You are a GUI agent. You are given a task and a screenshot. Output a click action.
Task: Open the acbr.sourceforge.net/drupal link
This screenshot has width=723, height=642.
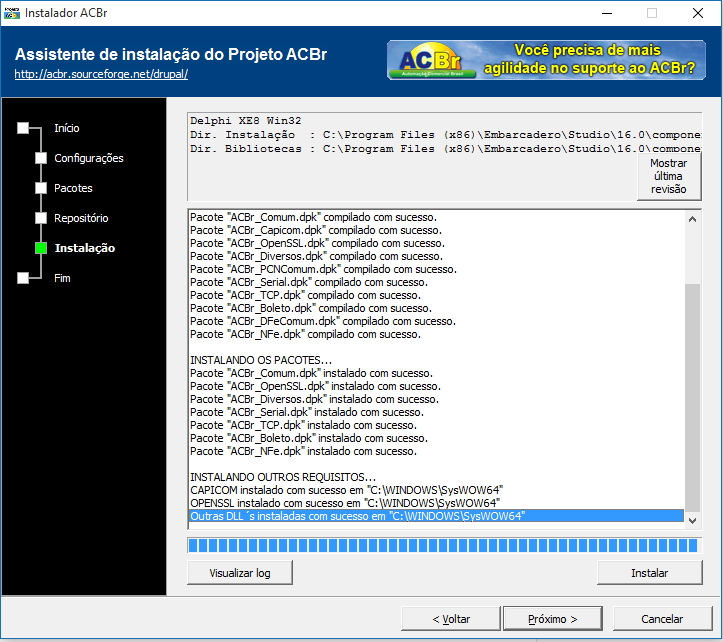pyautogui.click(x=101, y=74)
